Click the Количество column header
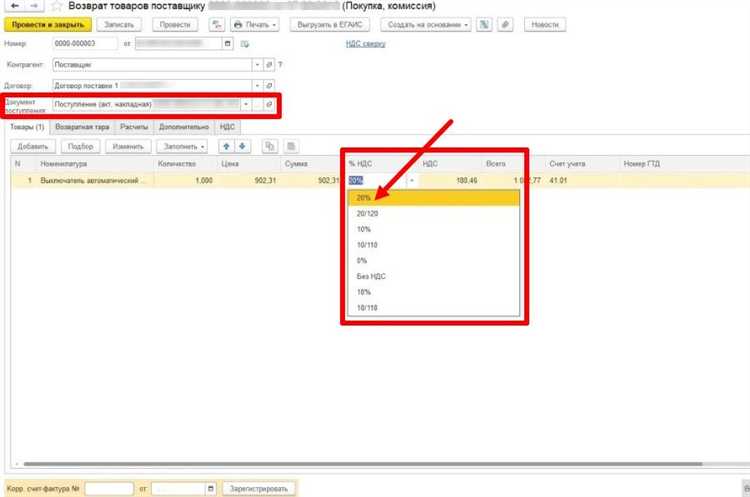This screenshot has height=497, width=750. coord(185,164)
